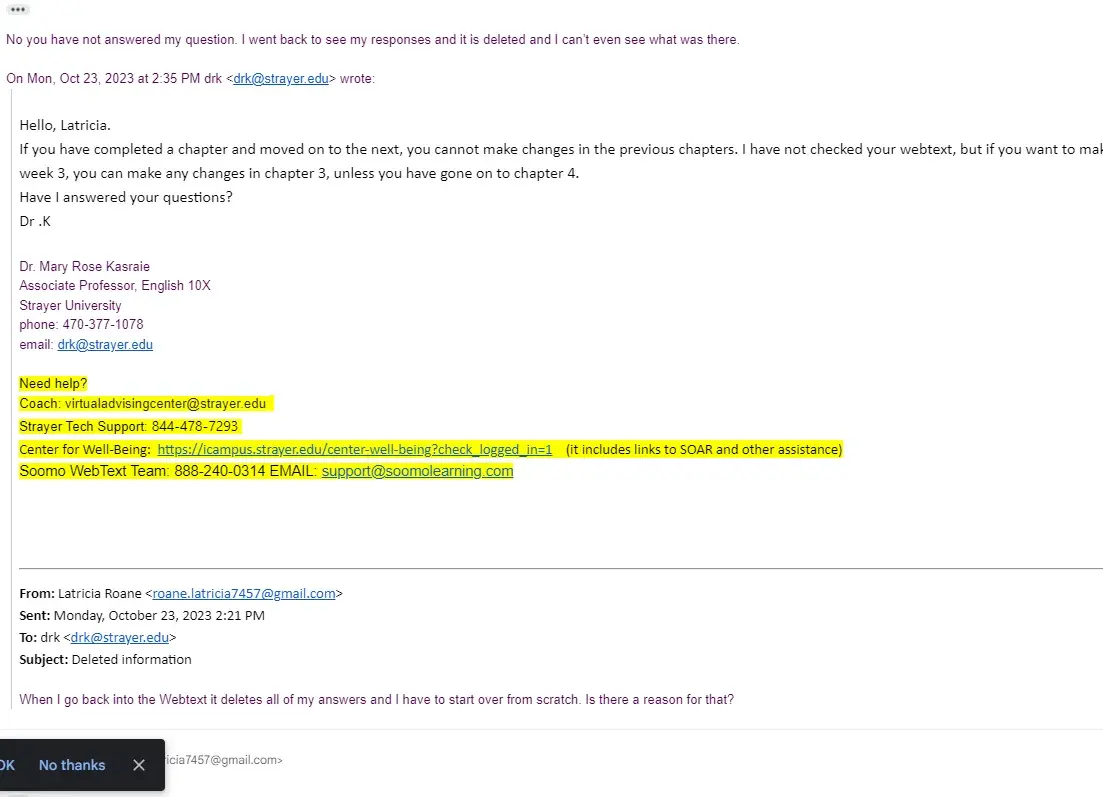Screen dimensions: 1103x797
Task: Click the 'Have I answered your questions?' line
Action: [x=126, y=198]
